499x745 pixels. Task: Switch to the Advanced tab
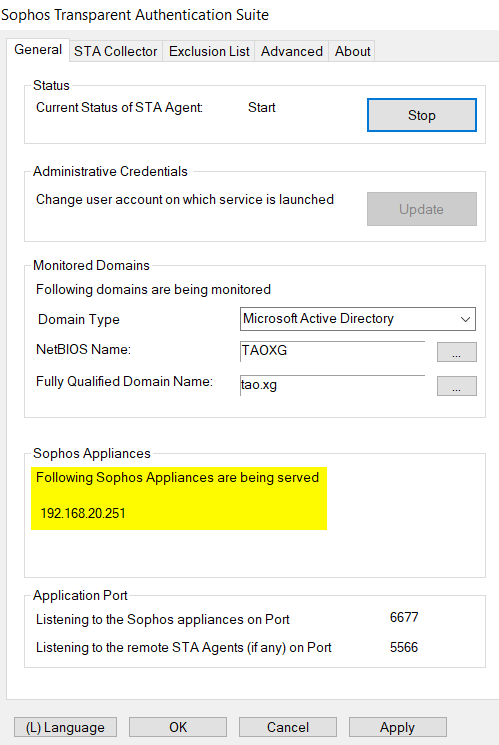click(291, 51)
